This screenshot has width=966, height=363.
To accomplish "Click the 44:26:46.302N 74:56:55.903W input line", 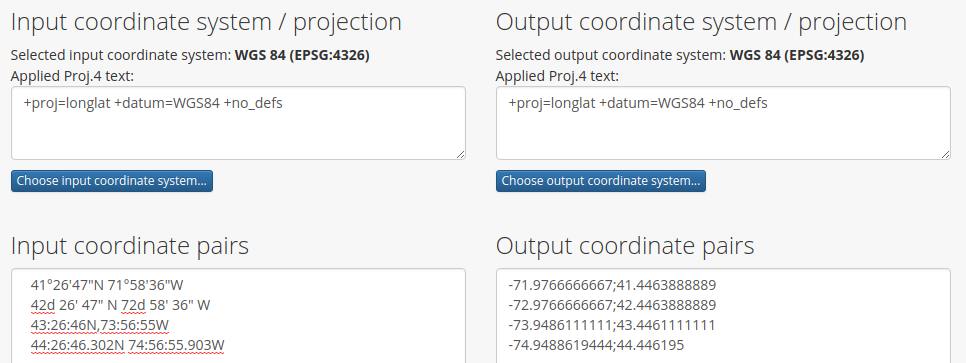I will pyautogui.click(x=128, y=345).
